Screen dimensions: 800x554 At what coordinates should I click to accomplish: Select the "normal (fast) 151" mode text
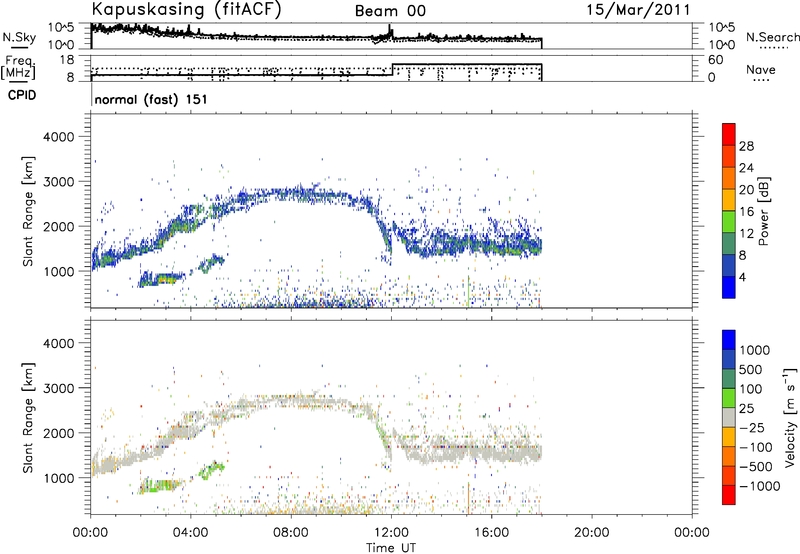151,99
